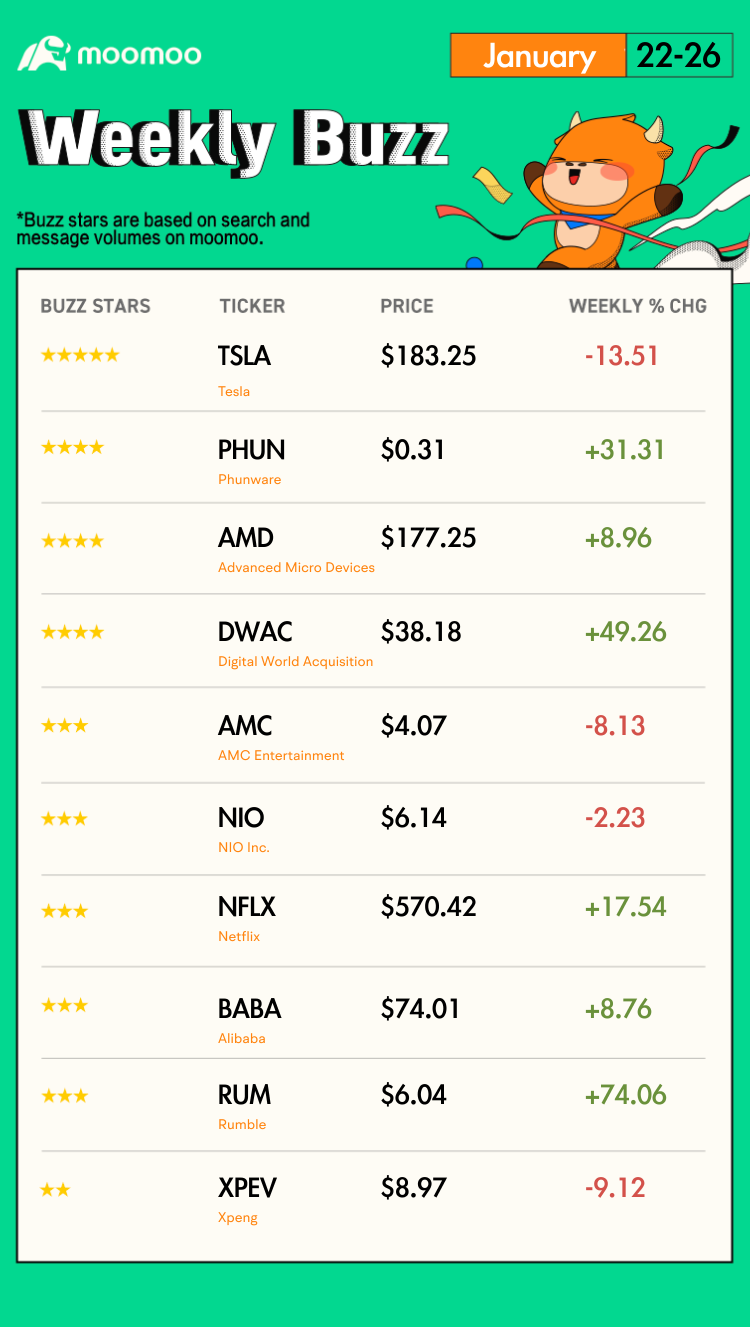The image size is (750, 1327).
Task: Click the WEEKLY % CHG column header
Action: pos(638,306)
